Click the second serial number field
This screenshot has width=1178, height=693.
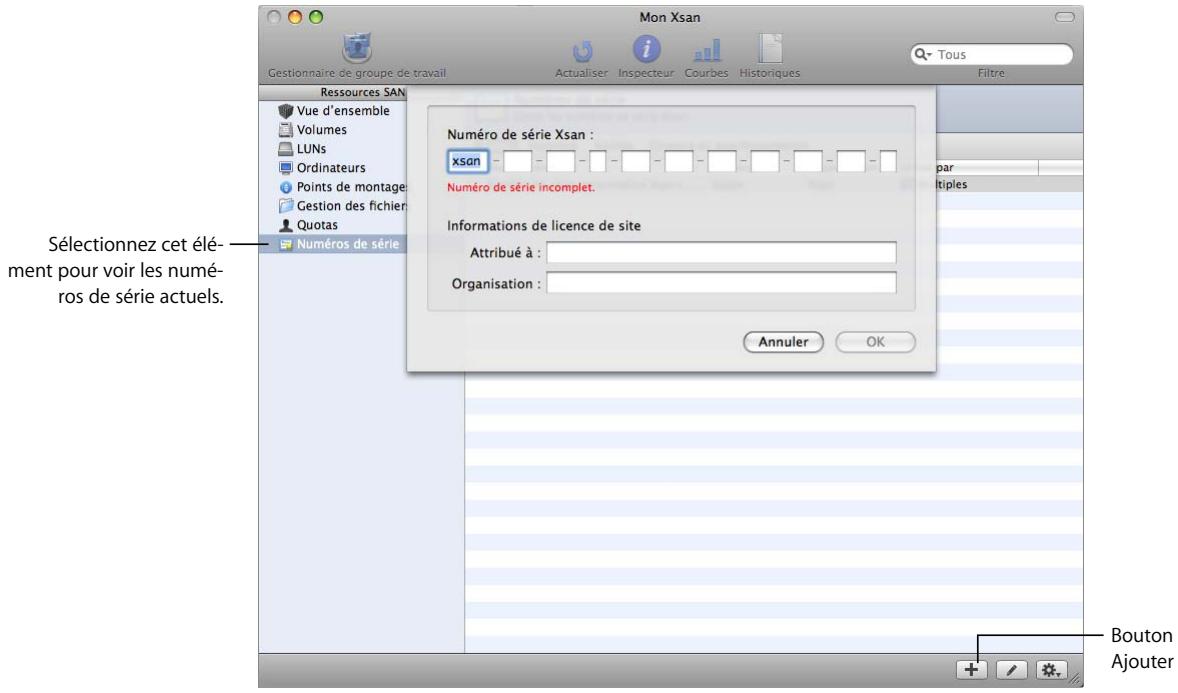click(x=517, y=161)
